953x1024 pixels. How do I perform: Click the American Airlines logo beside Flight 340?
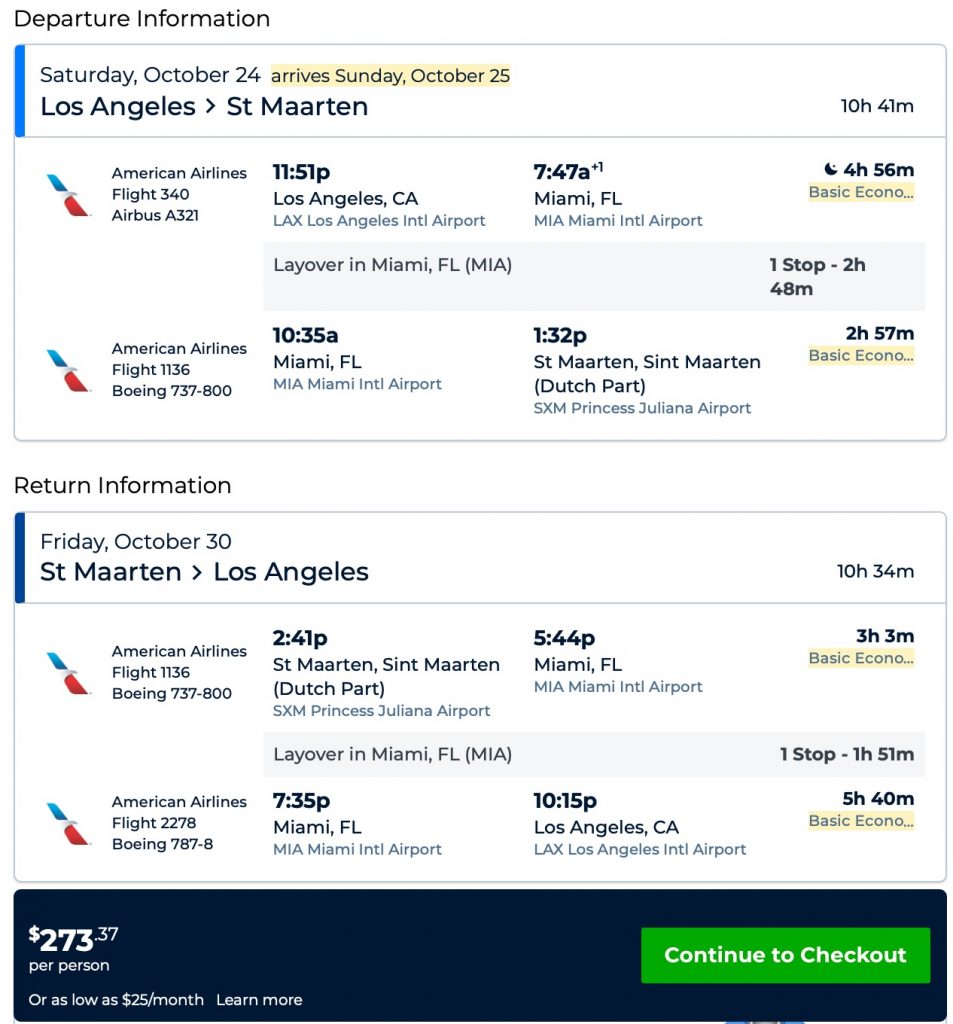(68, 195)
